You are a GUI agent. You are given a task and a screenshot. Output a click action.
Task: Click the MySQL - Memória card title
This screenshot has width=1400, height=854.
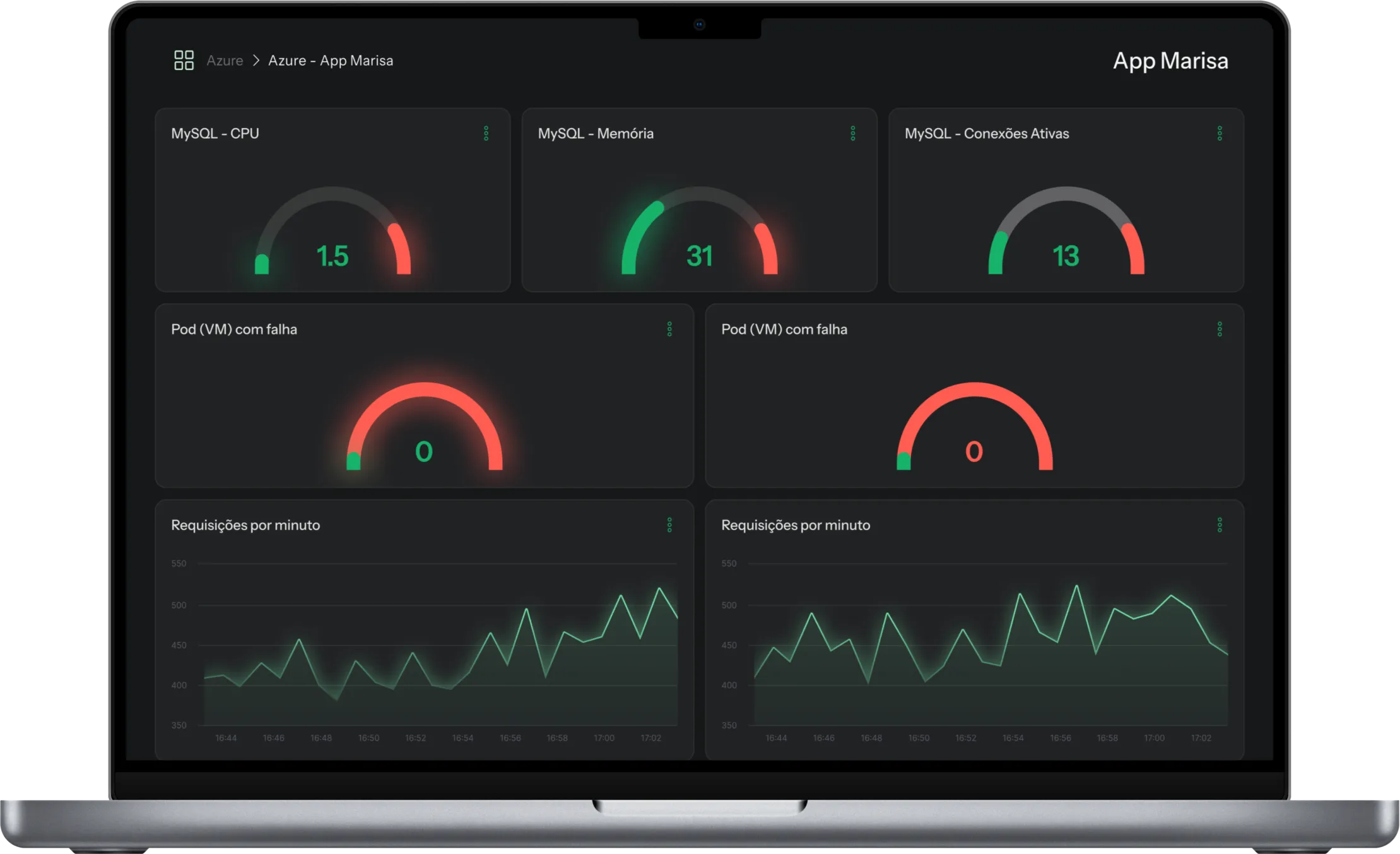595,133
